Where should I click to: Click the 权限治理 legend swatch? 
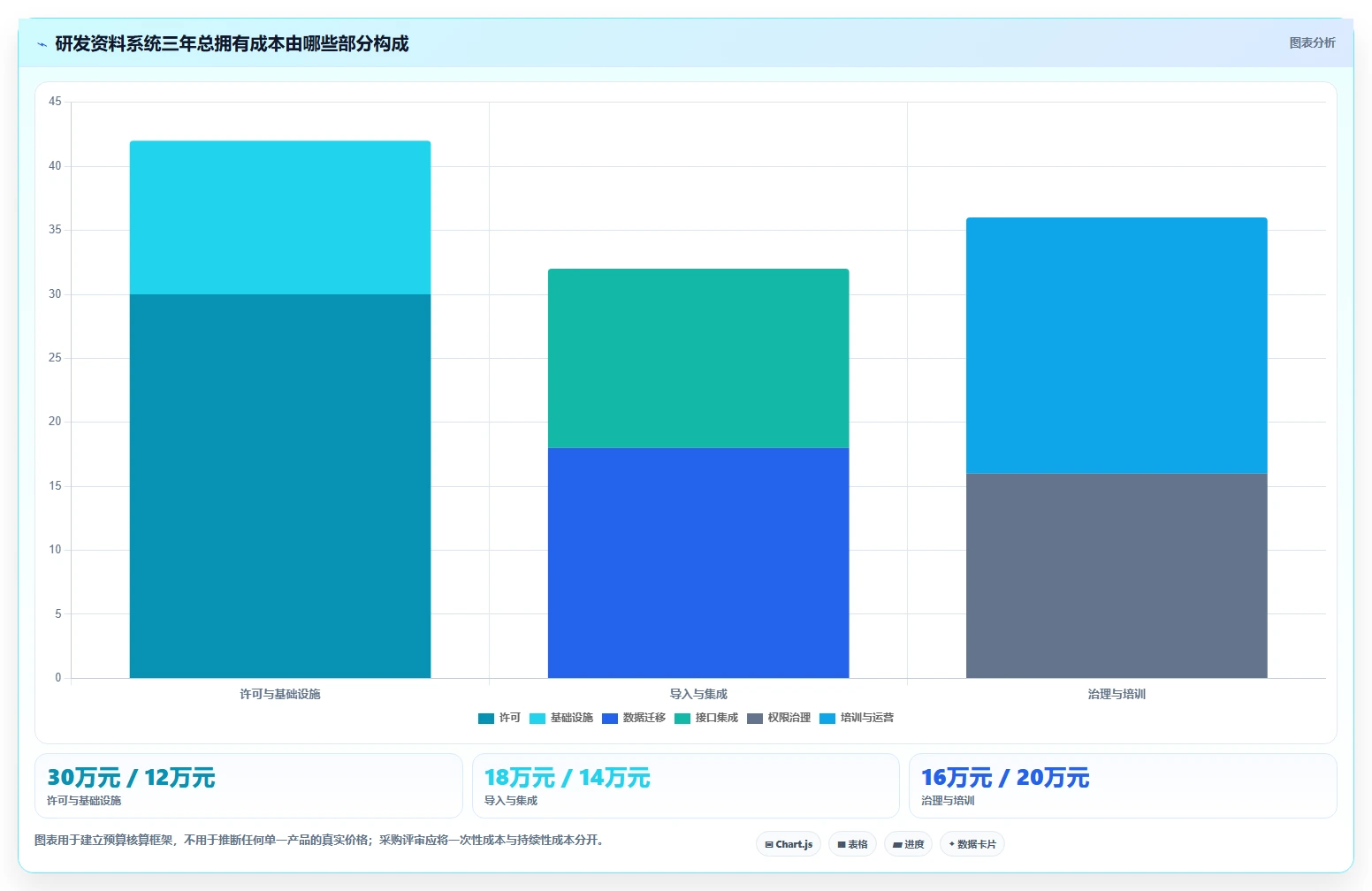point(755,719)
